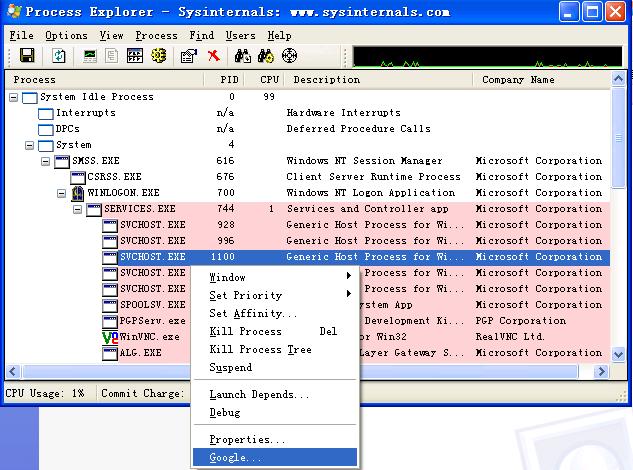Viewport: 633px width, 470px height.
Task: Toggle the lower pane view toolbar icon
Action: (x=134, y=56)
